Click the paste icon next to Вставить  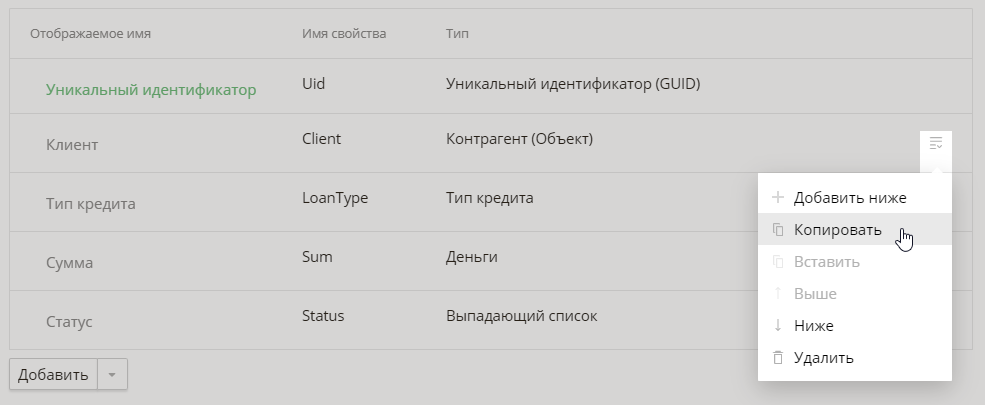(778, 262)
